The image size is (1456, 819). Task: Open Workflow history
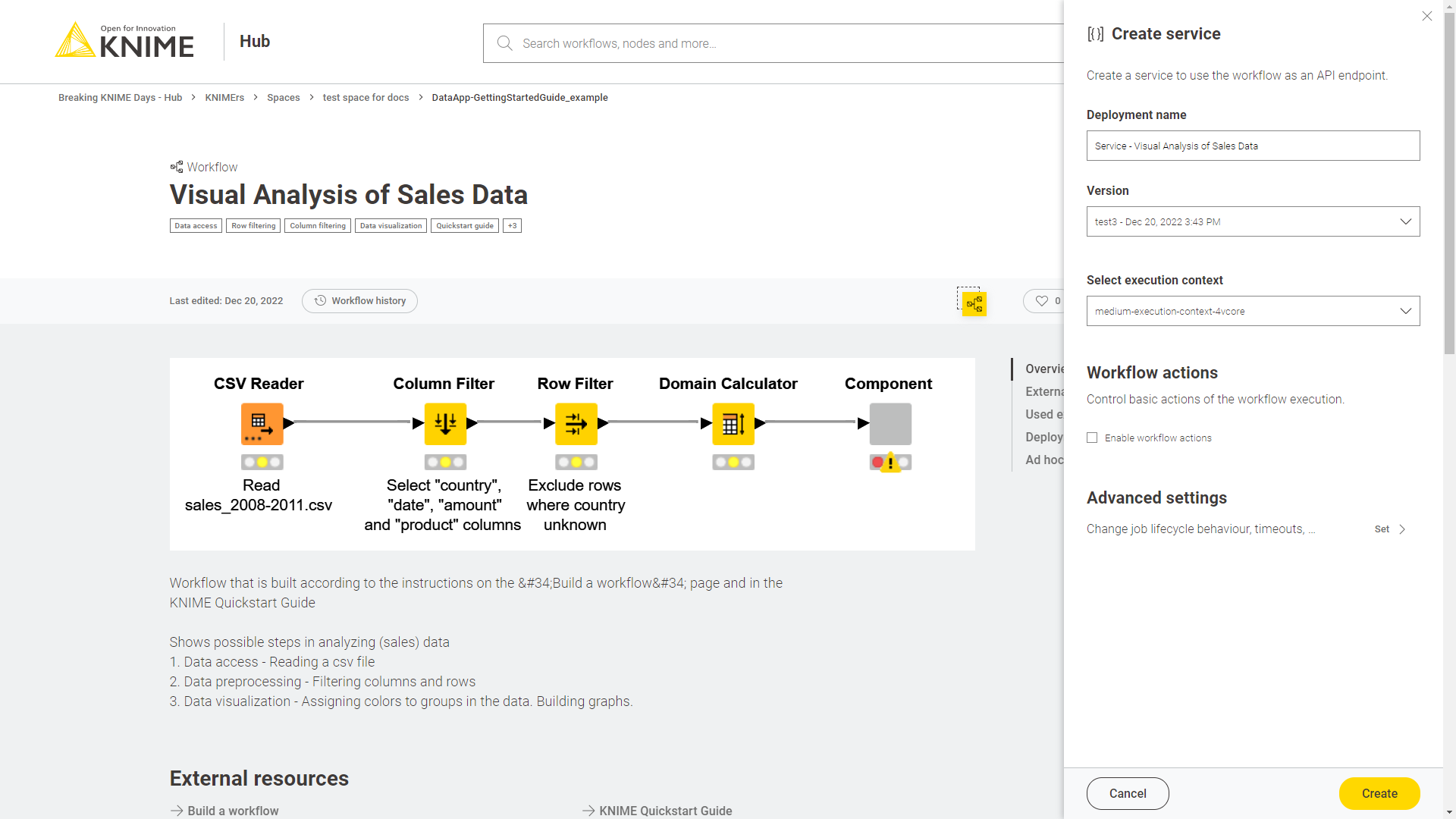click(x=359, y=301)
